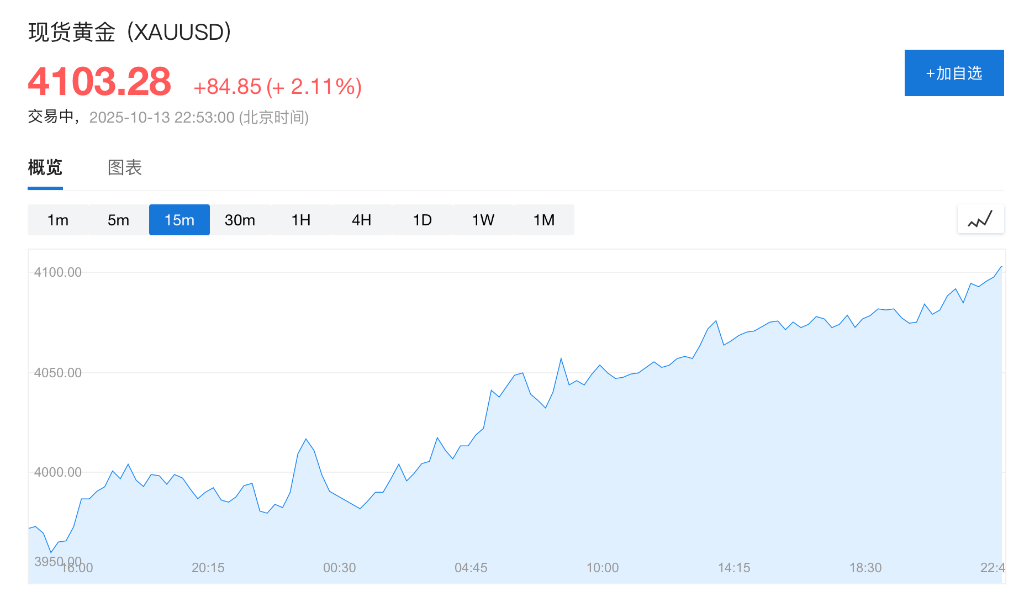Set chart interval to 1H
The width and height of the screenshot is (1024, 595).
301,220
